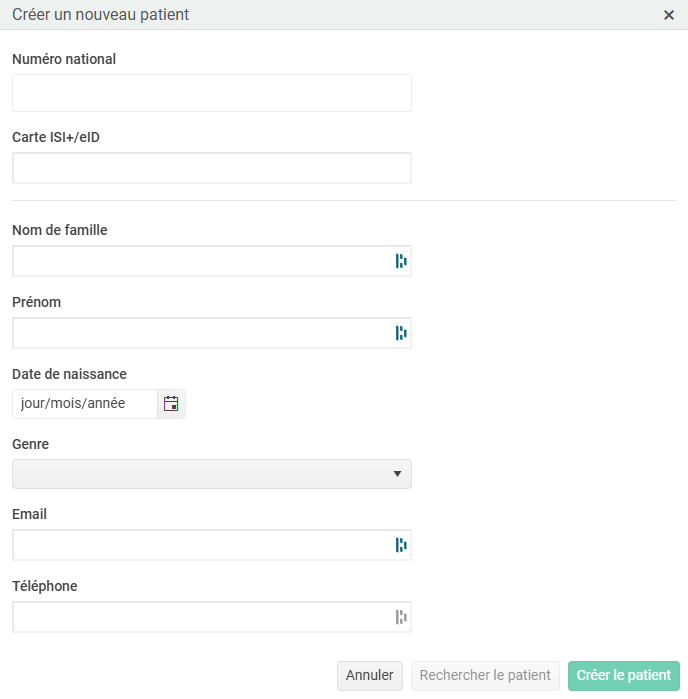
Task: Click the Numéro national label text
Action: 64,59
